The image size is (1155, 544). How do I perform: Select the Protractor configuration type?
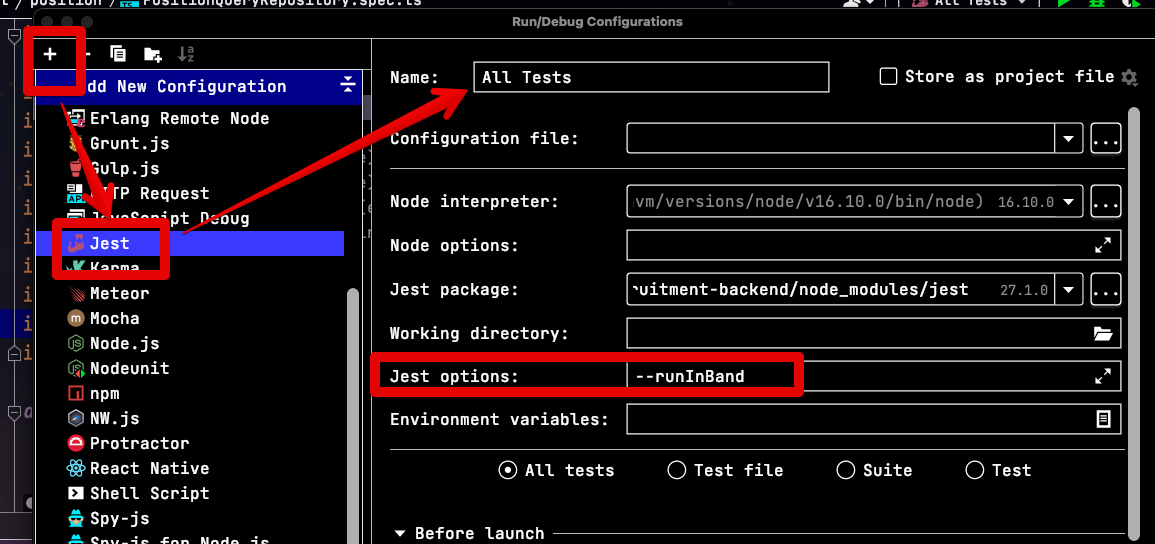(x=127, y=443)
